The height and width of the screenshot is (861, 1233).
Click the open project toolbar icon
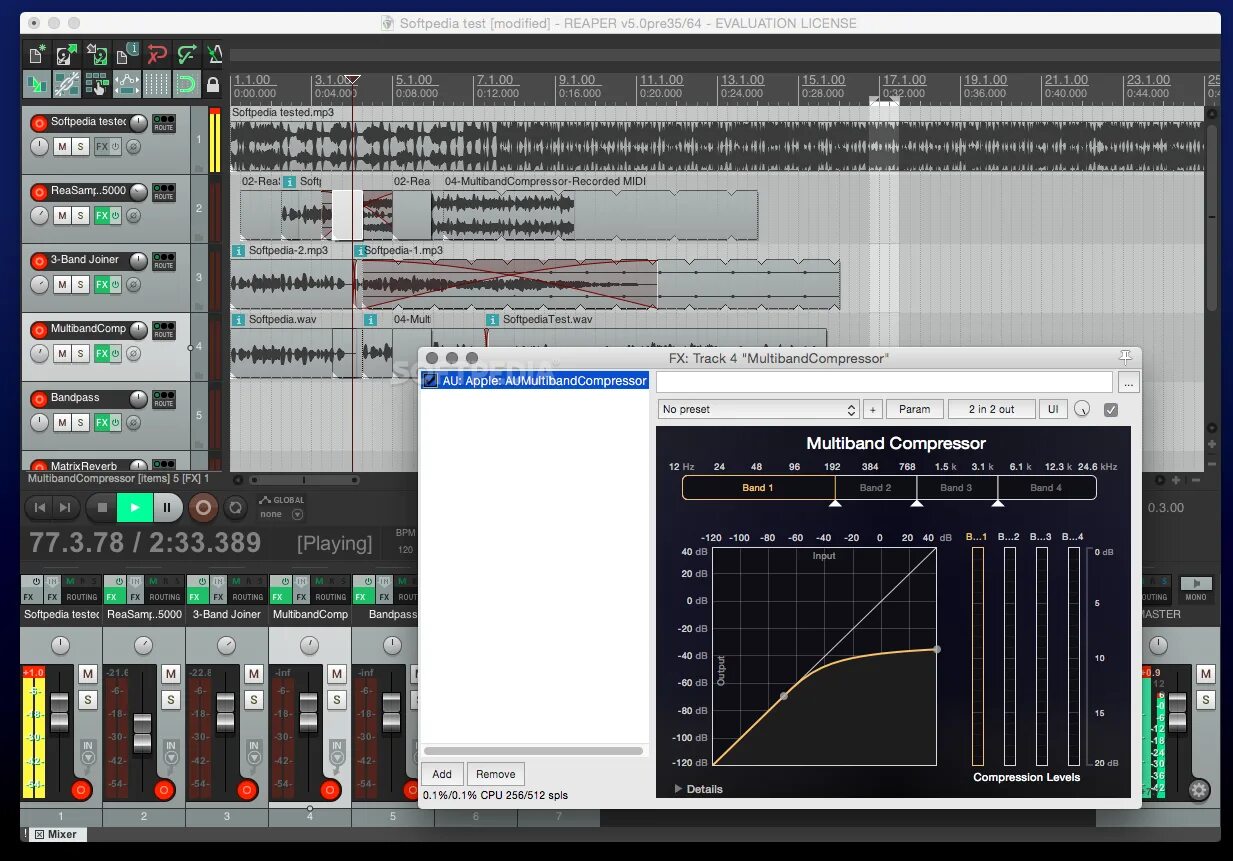click(x=67, y=55)
